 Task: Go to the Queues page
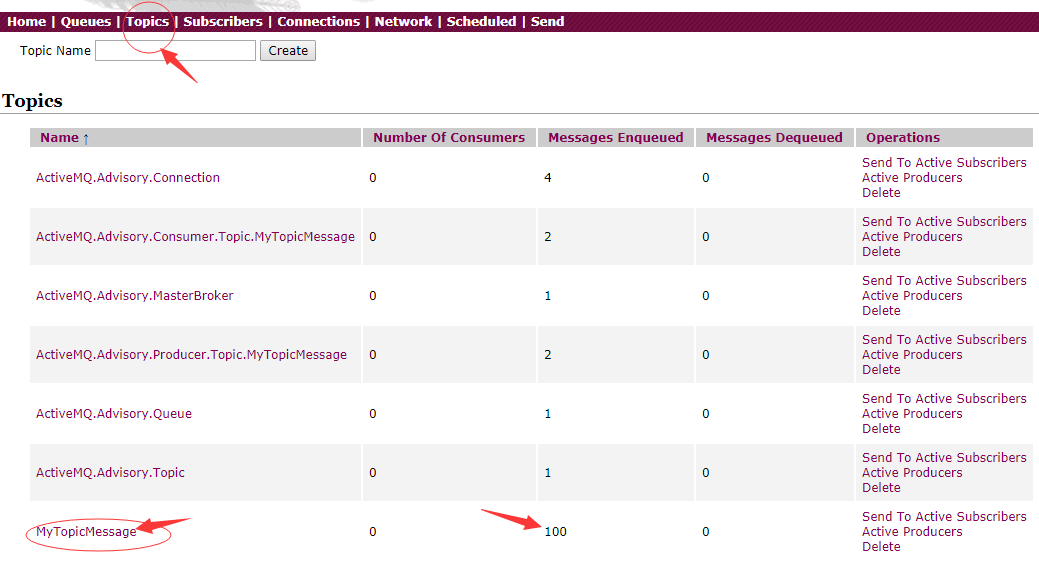(x=86, y=21)
